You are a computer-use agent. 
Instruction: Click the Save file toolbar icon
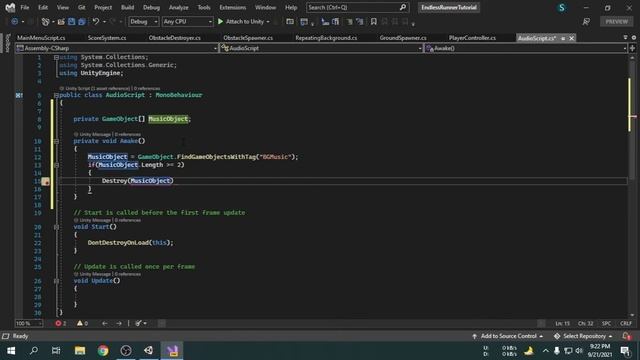tap(71, 22)
